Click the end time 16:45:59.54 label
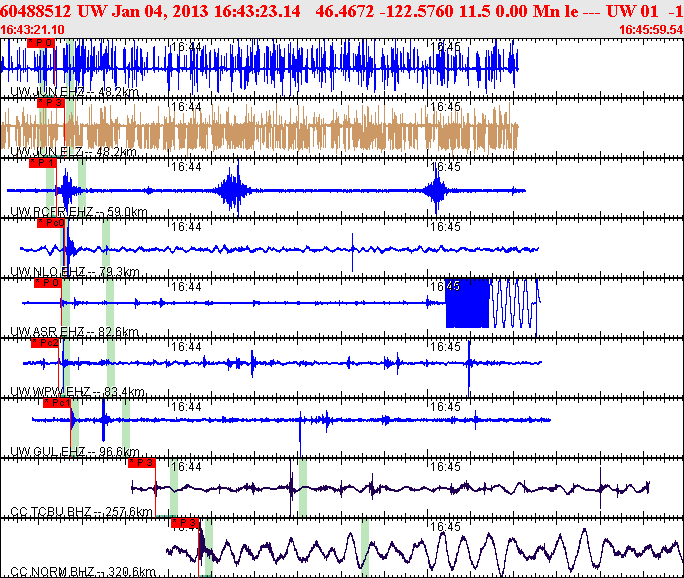This screenshot has width=684, height=578. point(651,30)
